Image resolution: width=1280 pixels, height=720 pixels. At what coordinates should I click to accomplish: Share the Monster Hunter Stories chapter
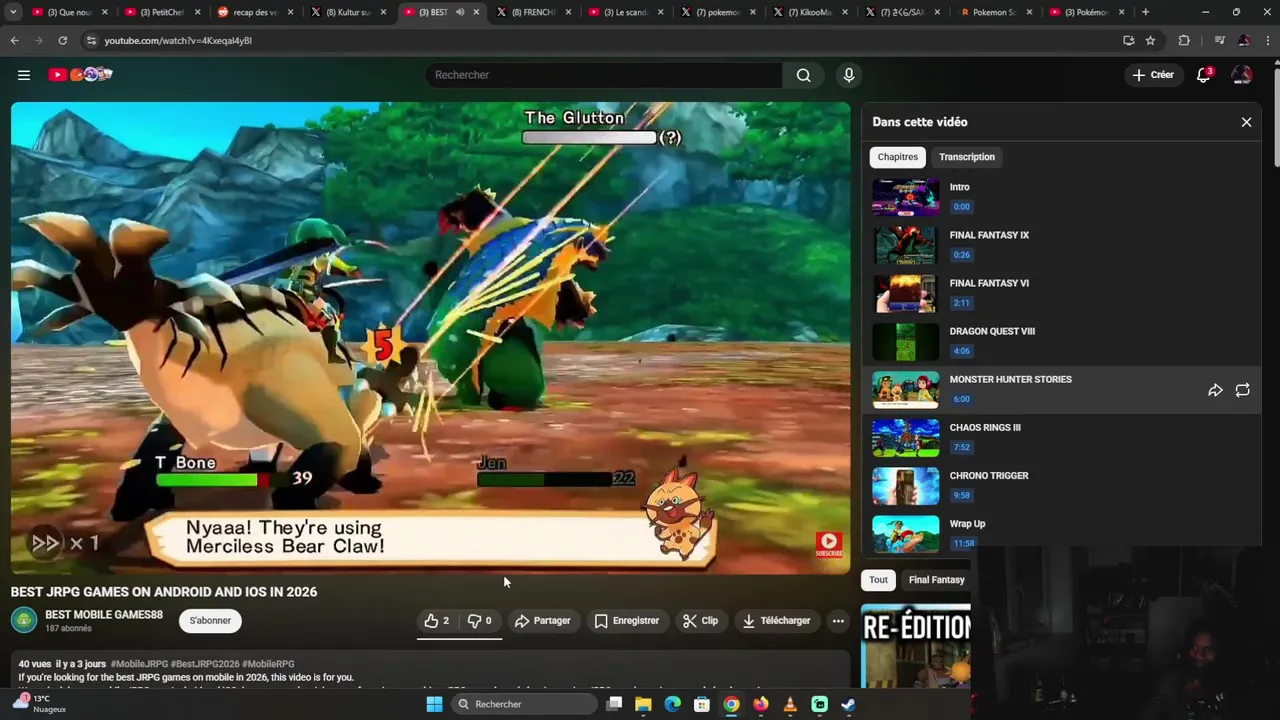point(1215,390)
